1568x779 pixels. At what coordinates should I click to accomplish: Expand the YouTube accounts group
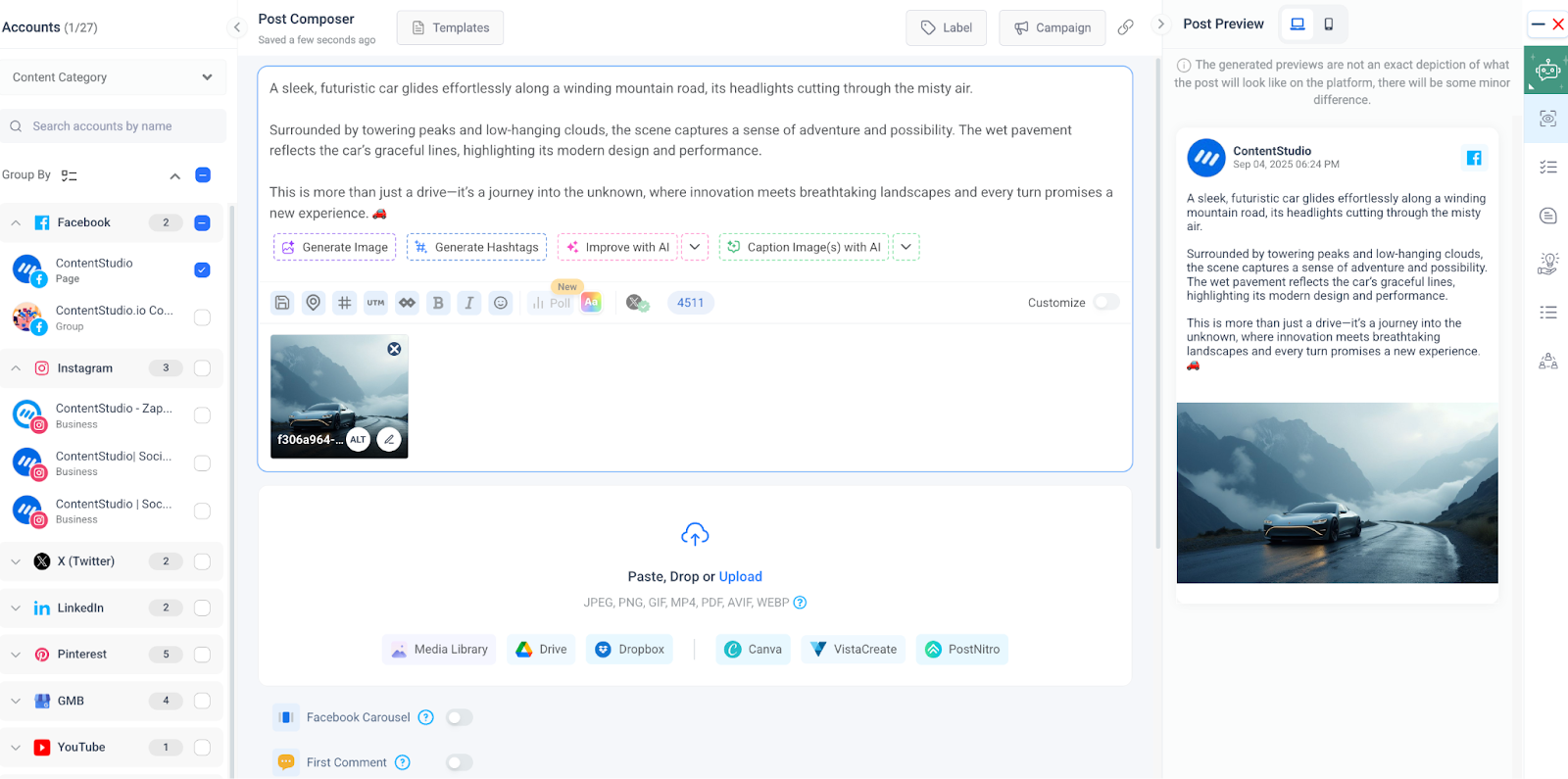point(16,747)
